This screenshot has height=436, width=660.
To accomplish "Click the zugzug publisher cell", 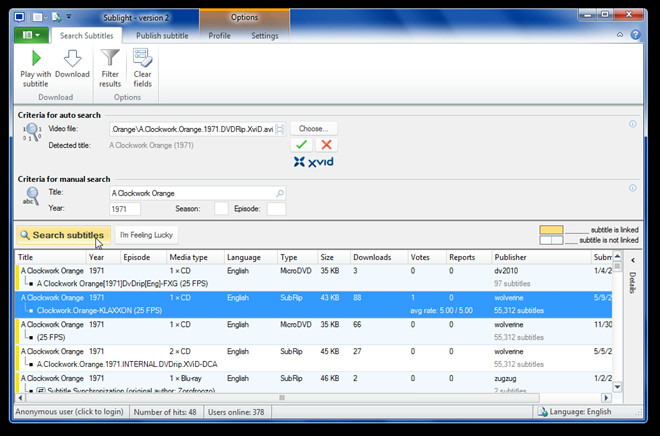I will click(505, 378).
